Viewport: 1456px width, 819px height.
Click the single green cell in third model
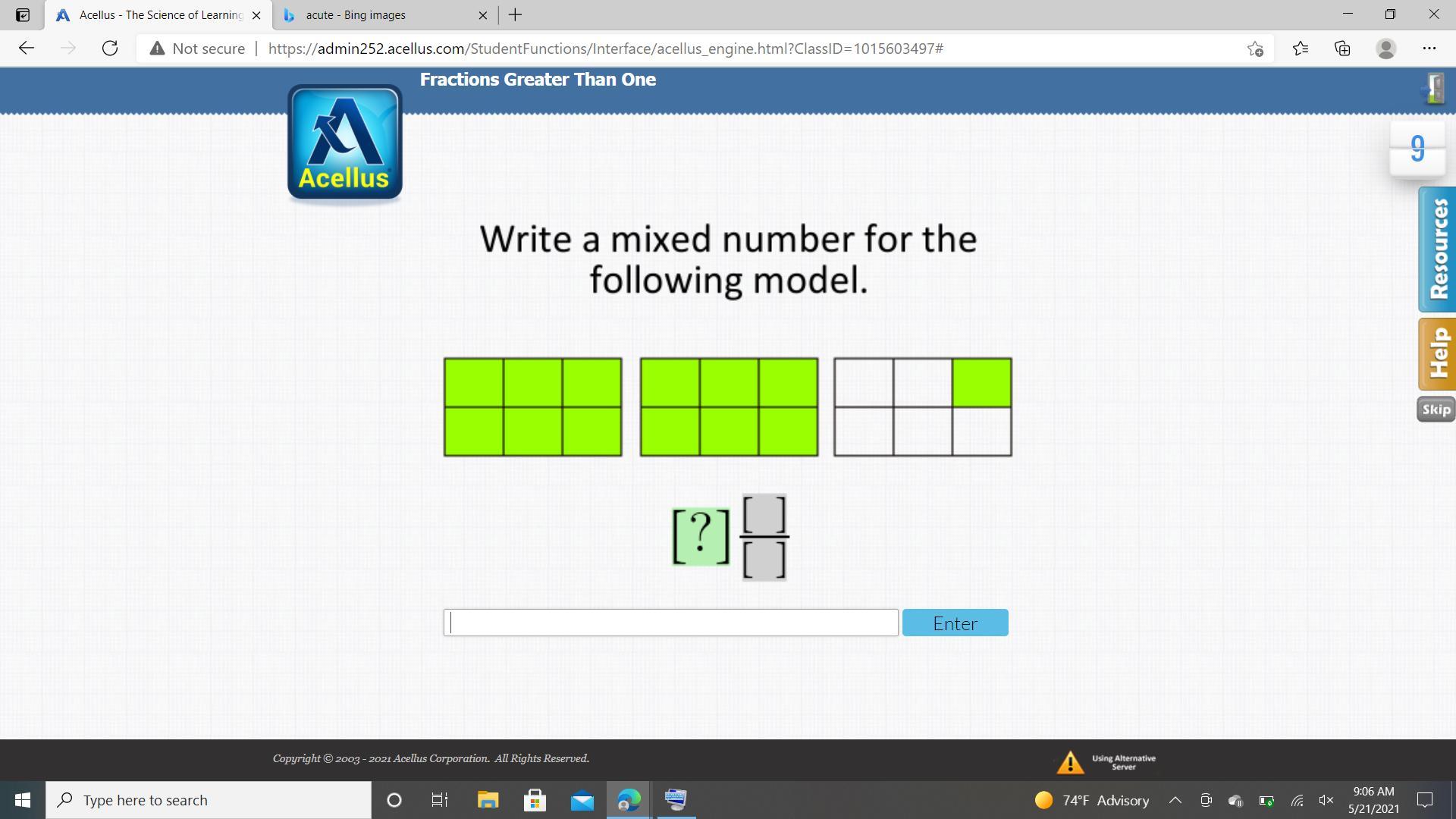981,383
